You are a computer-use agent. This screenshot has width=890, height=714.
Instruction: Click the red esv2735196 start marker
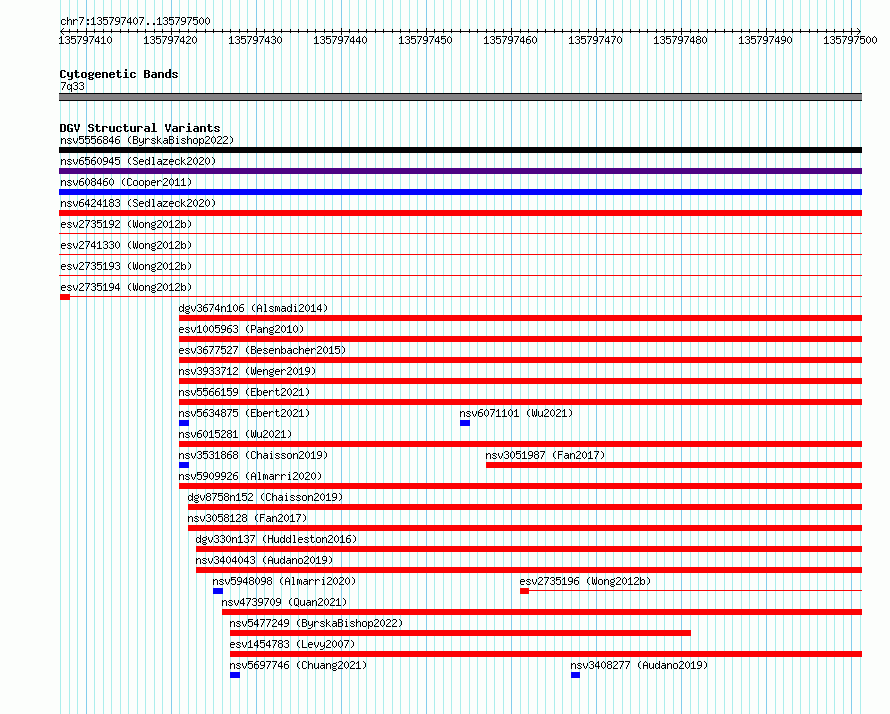click(524, 591)
